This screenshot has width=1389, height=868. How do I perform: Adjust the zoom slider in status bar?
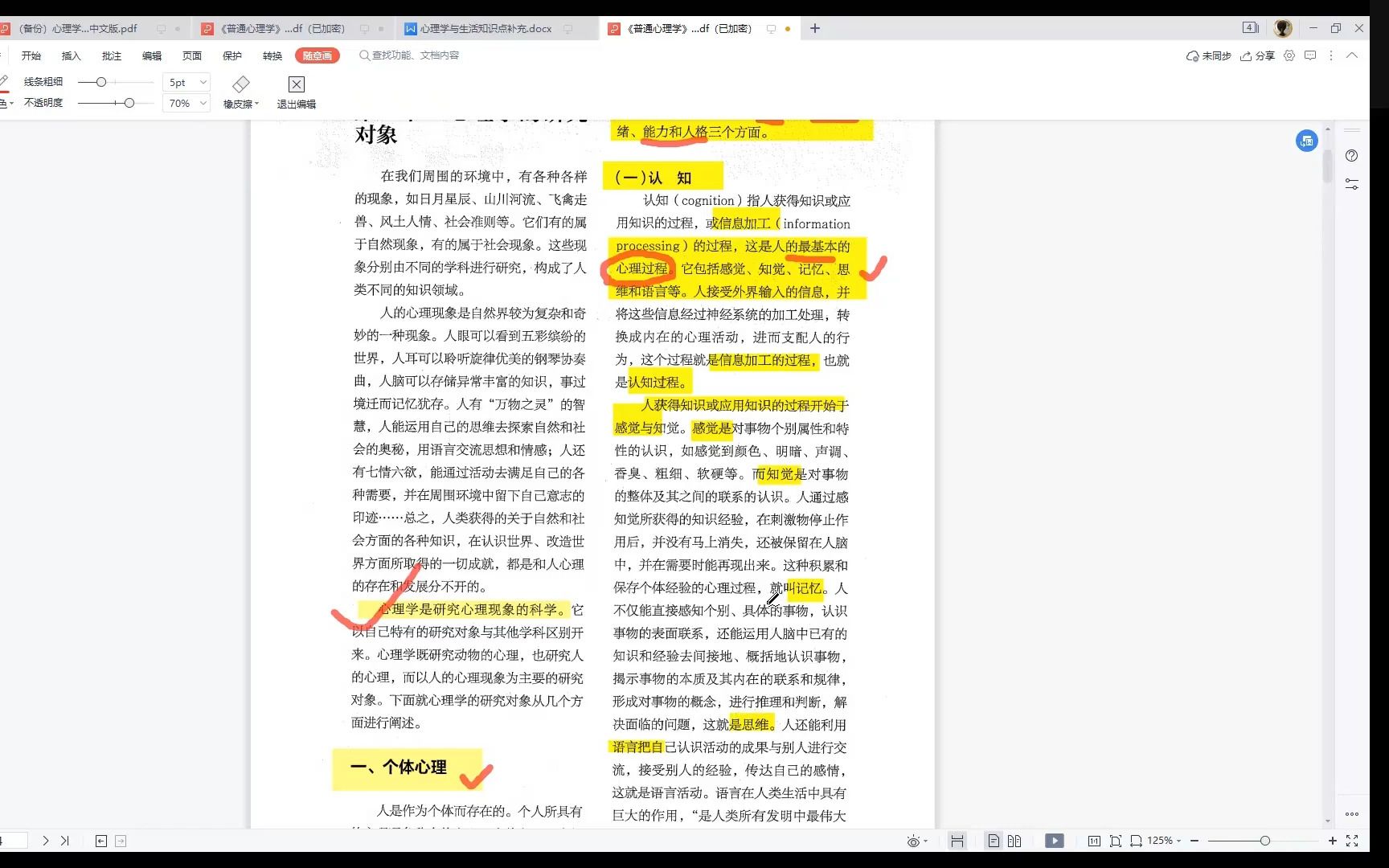coord(1264,841)
